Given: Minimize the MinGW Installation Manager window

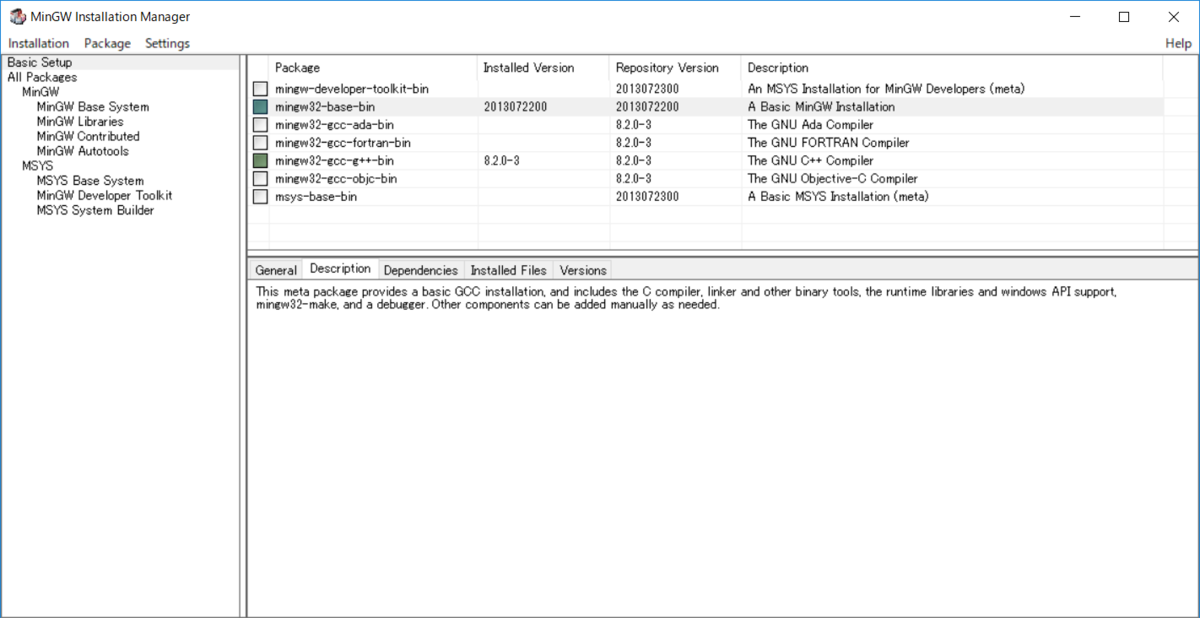Looking at the screenshot, I should [1075, 16].
